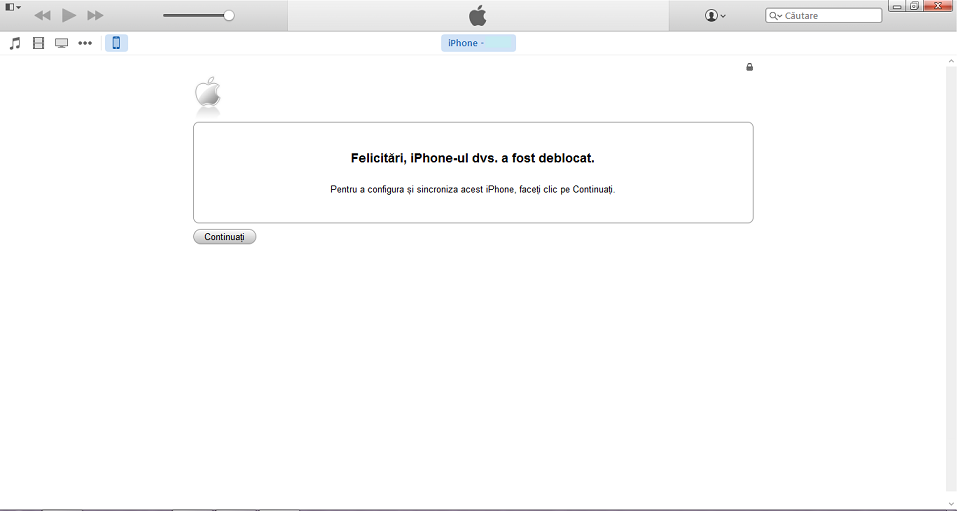
Task: Open the window menu dropdown at top-left
Action: (13, 7)
